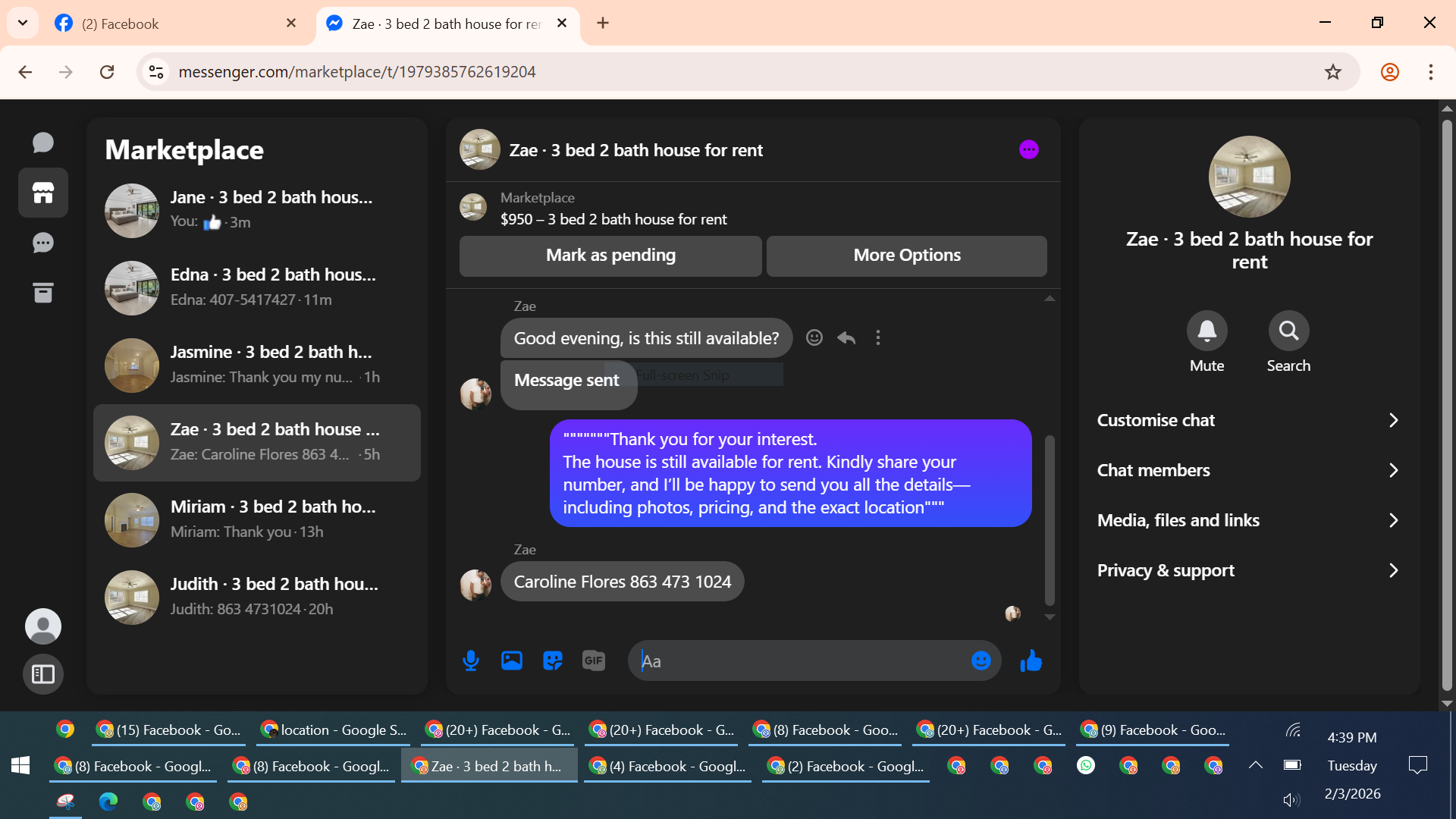Send a thumbs-up like
Image resolution: width=1456 pixels, height=819 pixels.
[1031, 661]
